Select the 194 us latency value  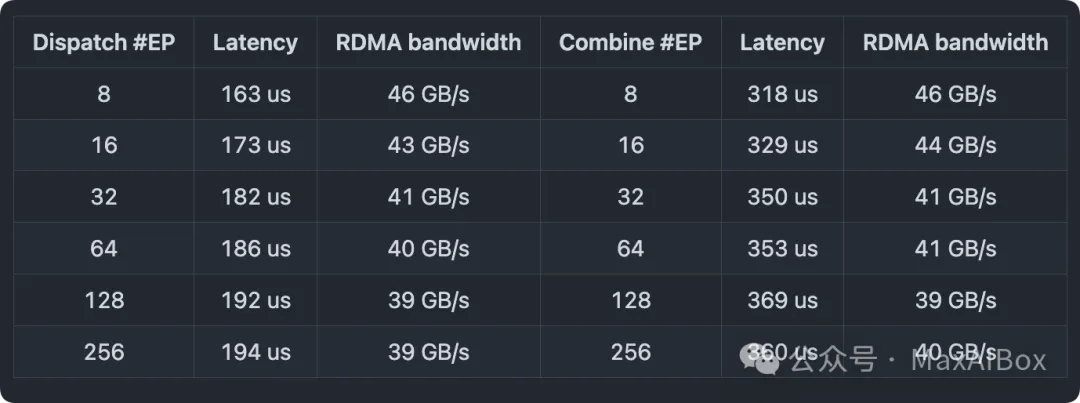click(x=255, y=352)
